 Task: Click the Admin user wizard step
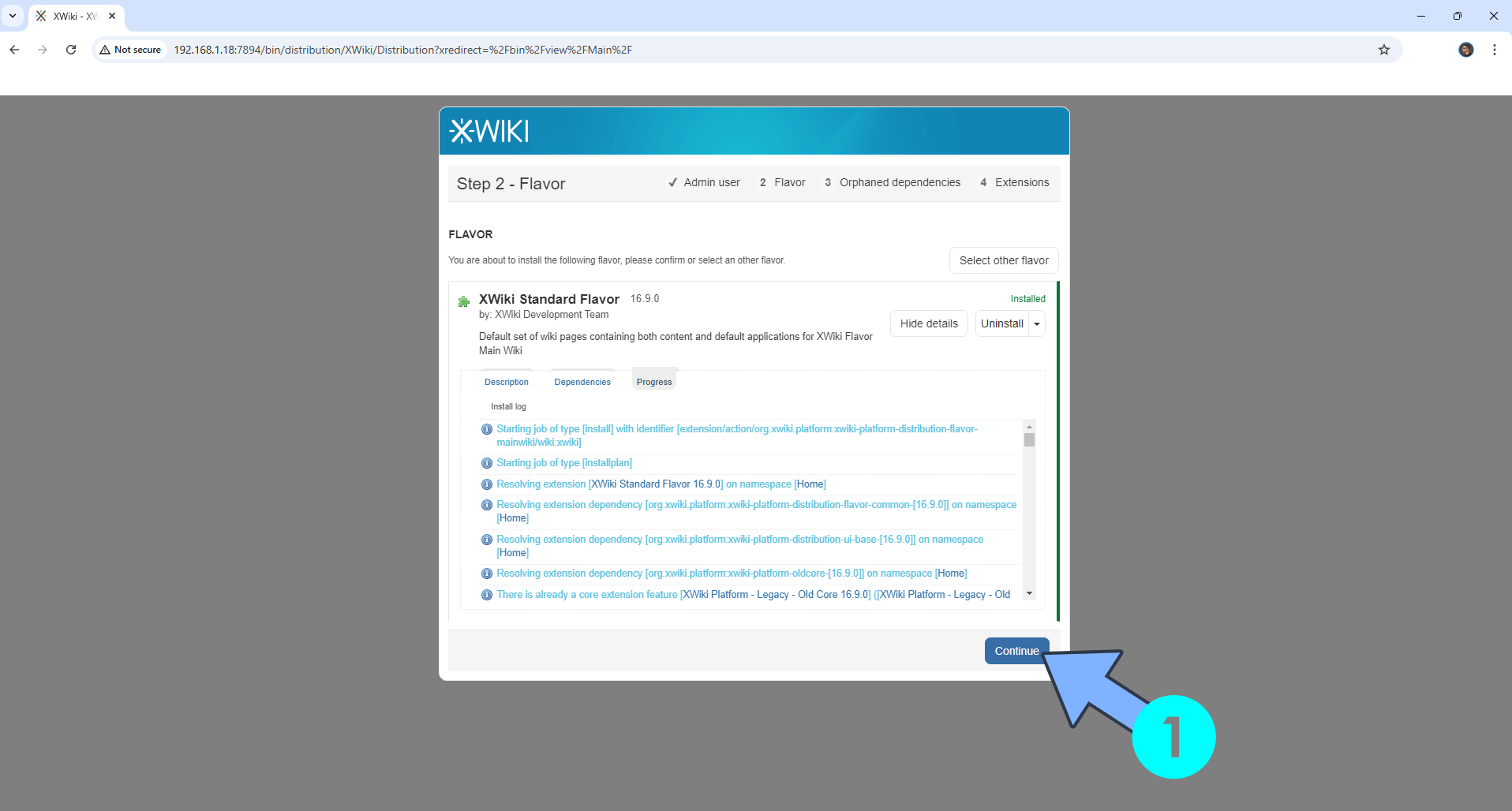pos(704,182)
